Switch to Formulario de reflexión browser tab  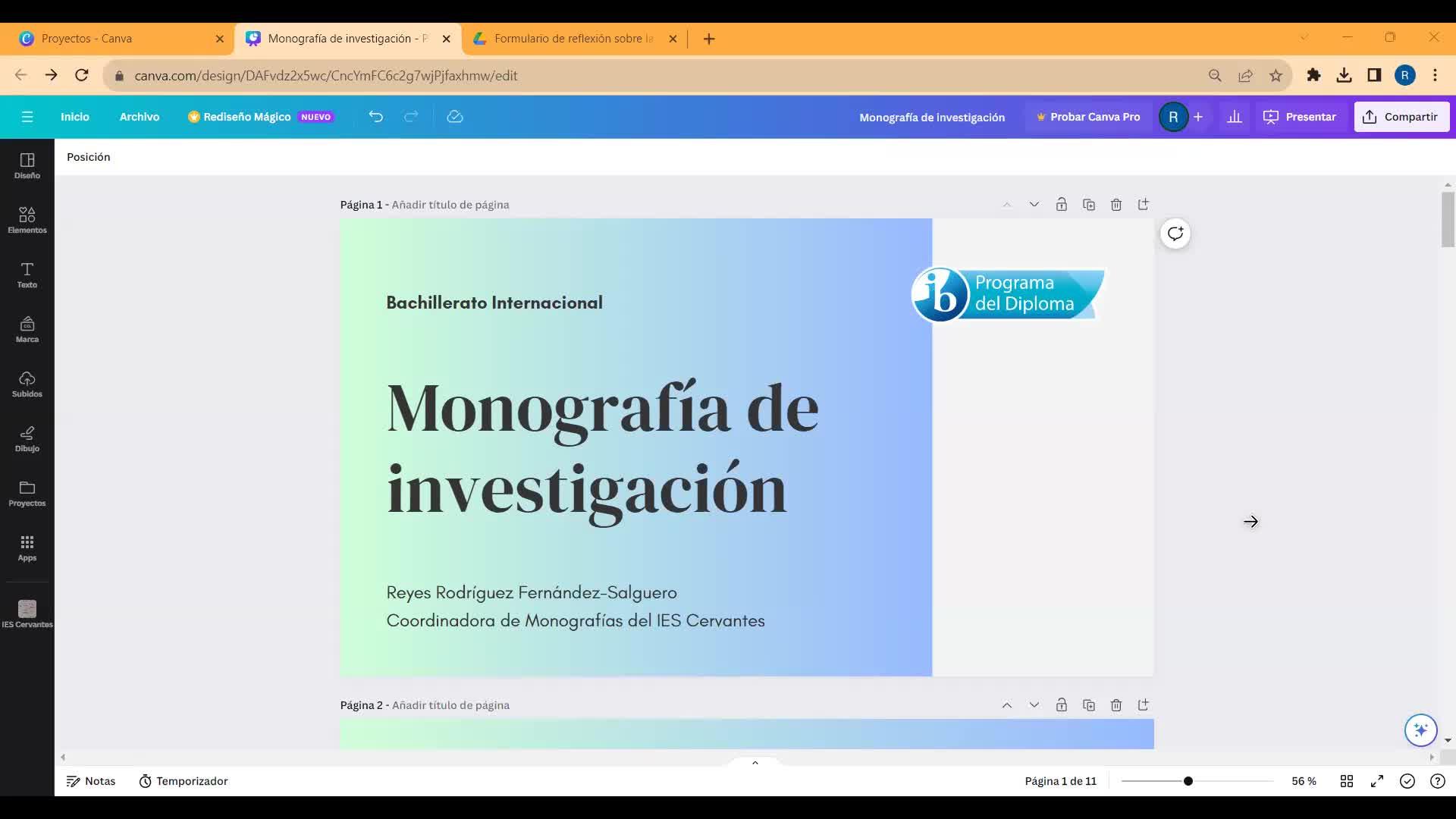pyautogui.click(x=573, y=39)
